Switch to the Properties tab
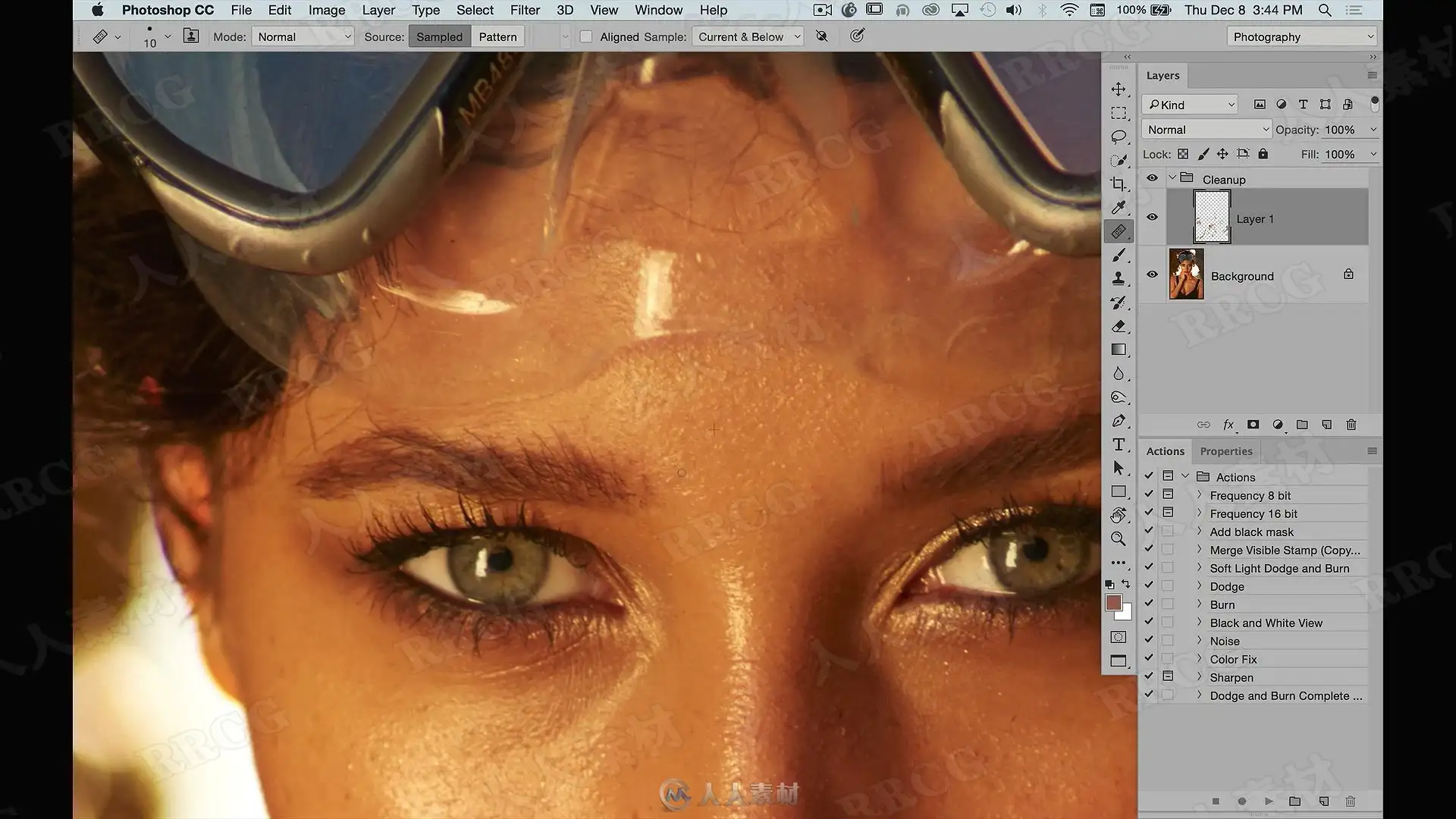This screenshot has width=1456, height=819. point(1226,451)
